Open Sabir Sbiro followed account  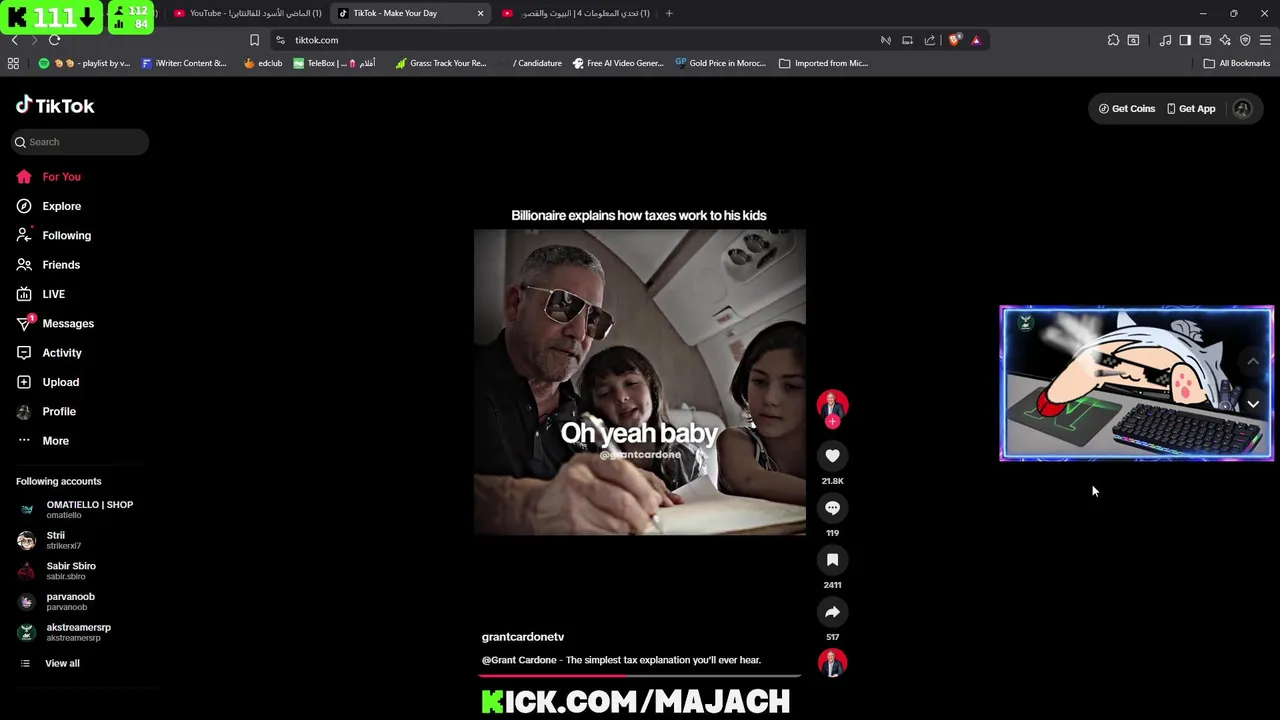(57, 570)
